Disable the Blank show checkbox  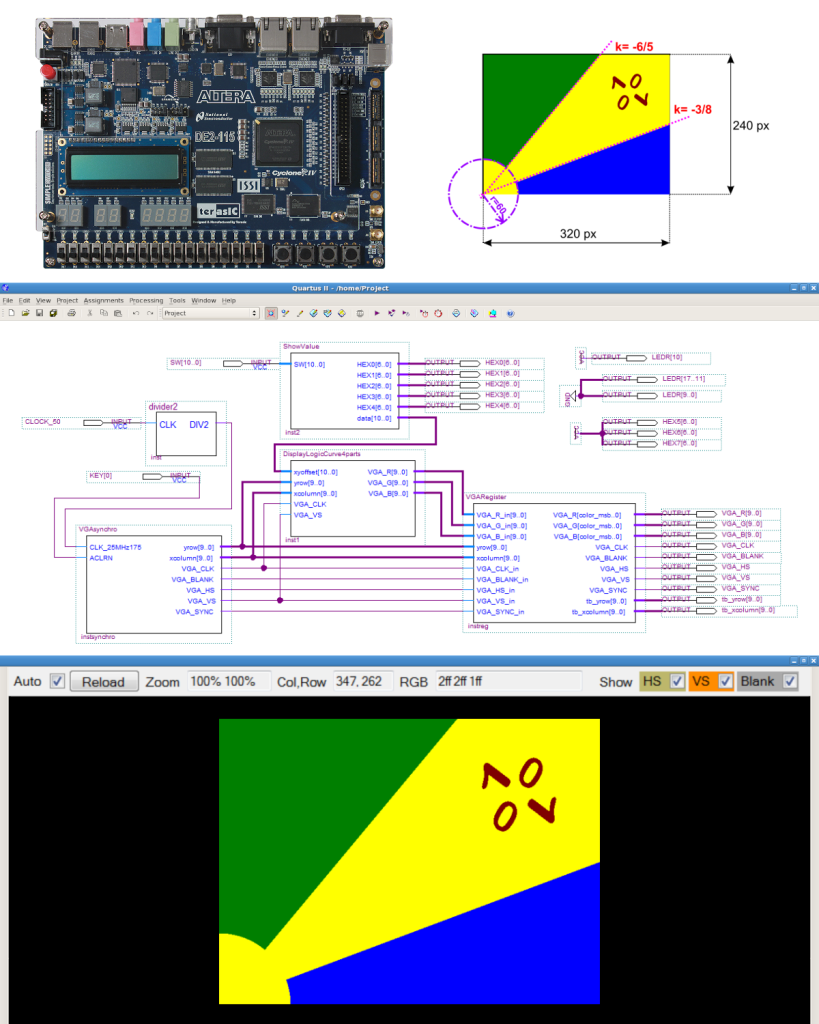pos(790,681)
